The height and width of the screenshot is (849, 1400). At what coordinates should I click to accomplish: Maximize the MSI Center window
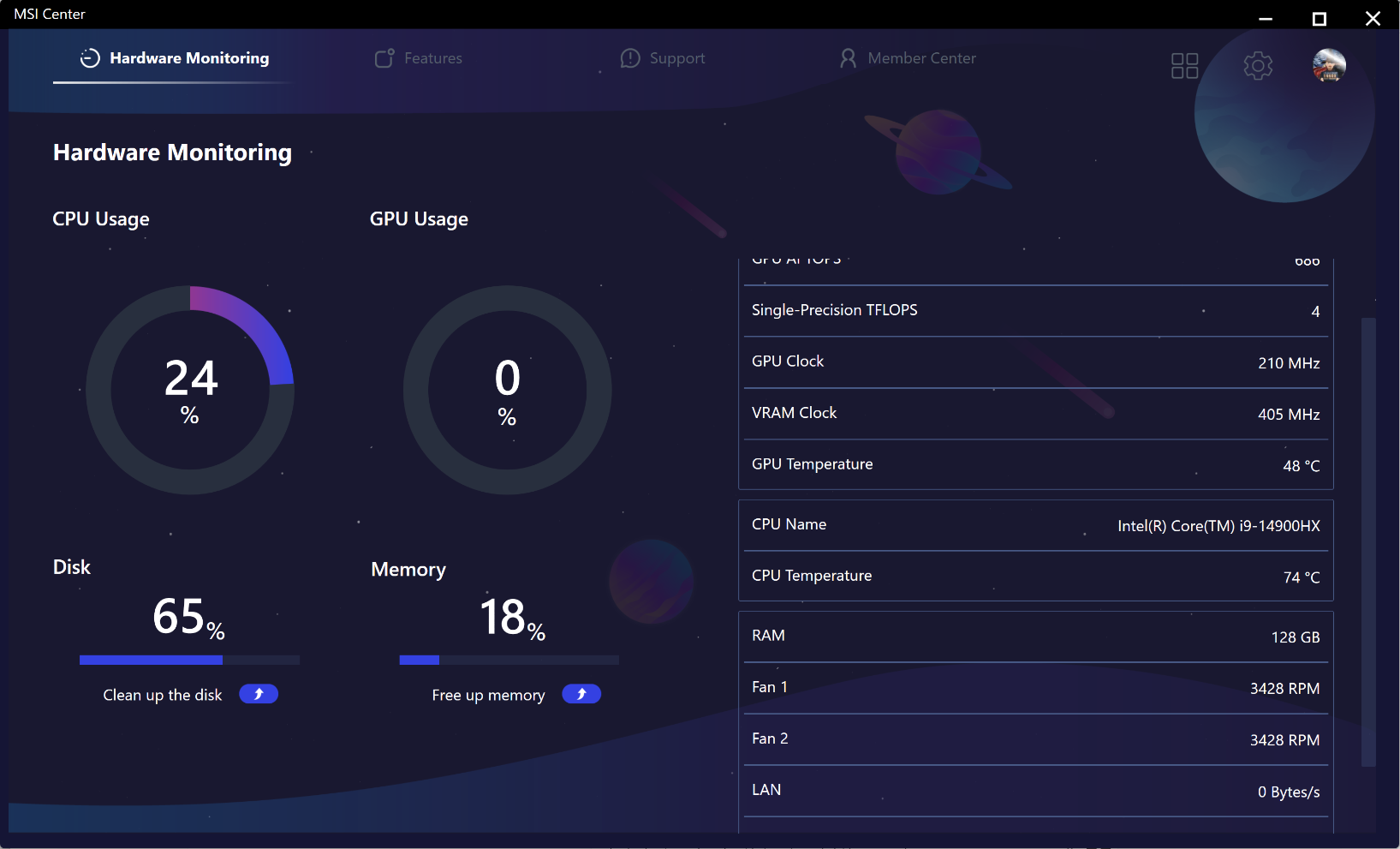tap(1320, 18)
